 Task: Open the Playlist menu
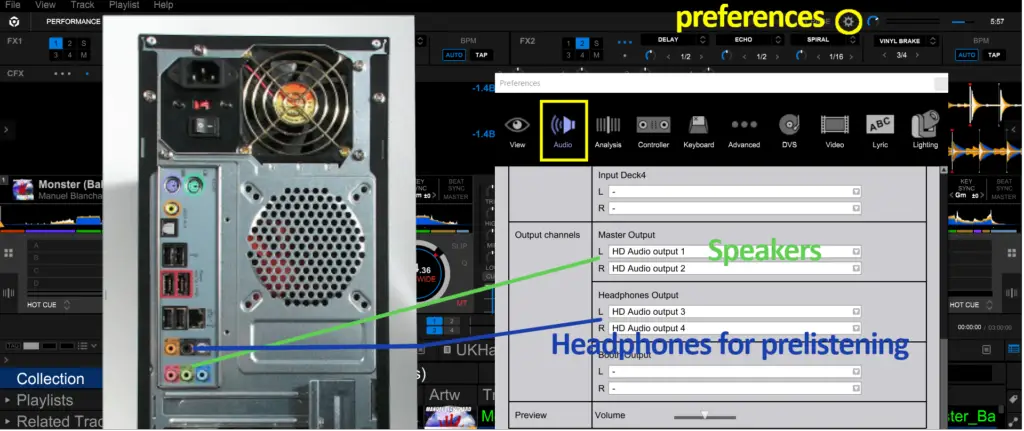coord(124,5)
